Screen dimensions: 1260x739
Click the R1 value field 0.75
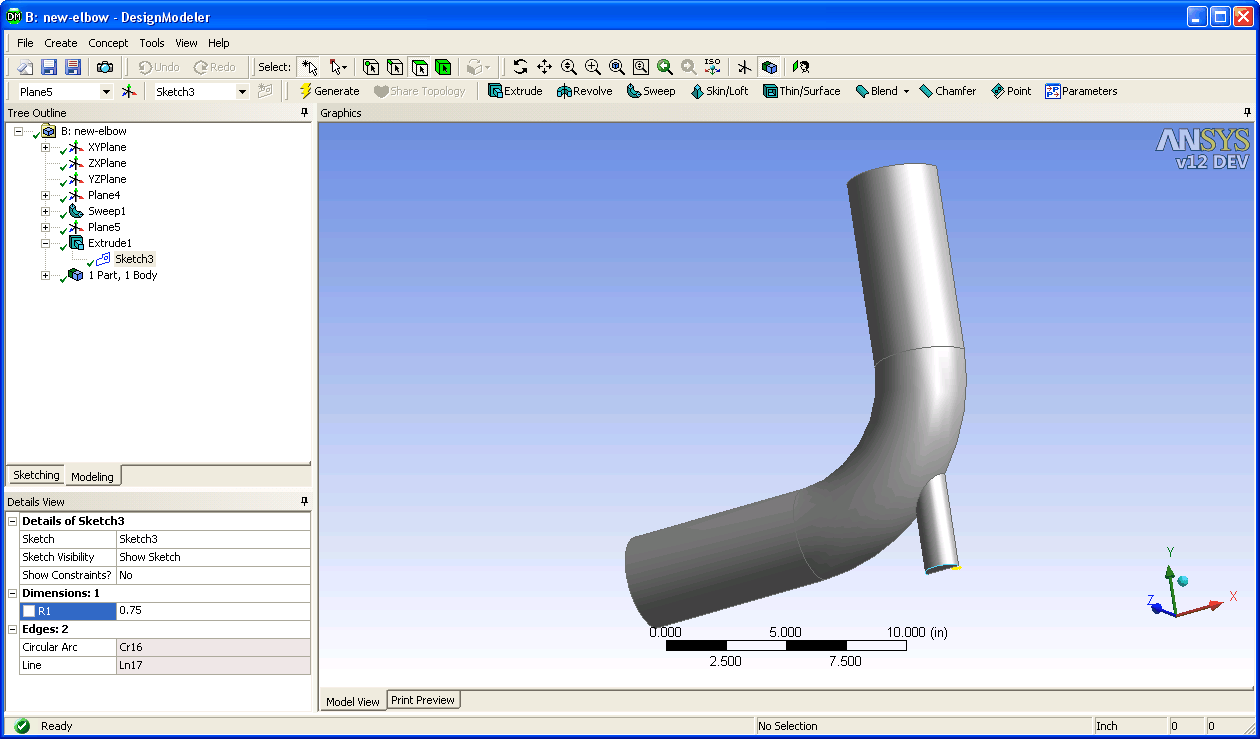coord(213,610)
